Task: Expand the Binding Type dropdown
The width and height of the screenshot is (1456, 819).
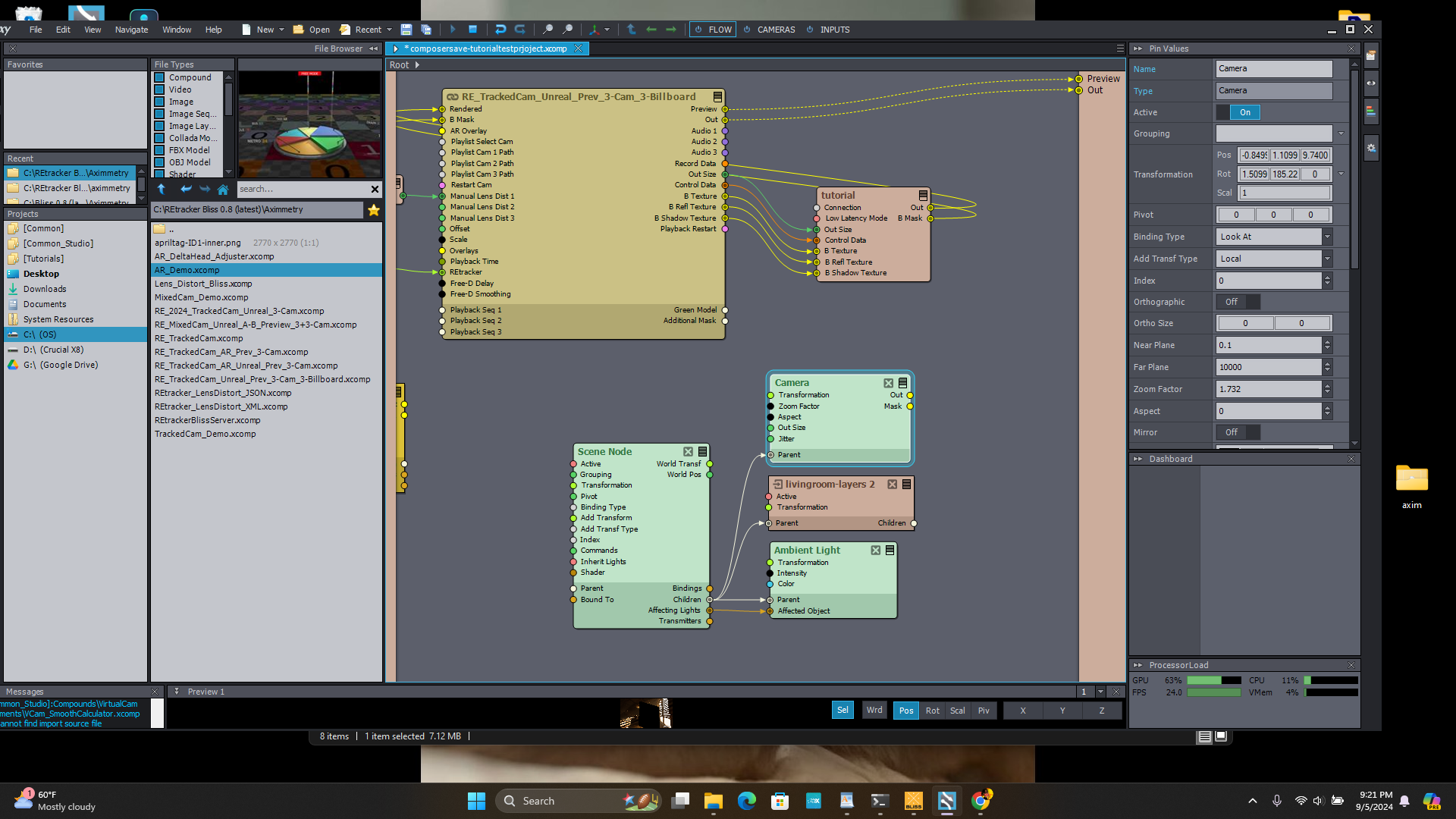Action: click(x=1326, y=236)
